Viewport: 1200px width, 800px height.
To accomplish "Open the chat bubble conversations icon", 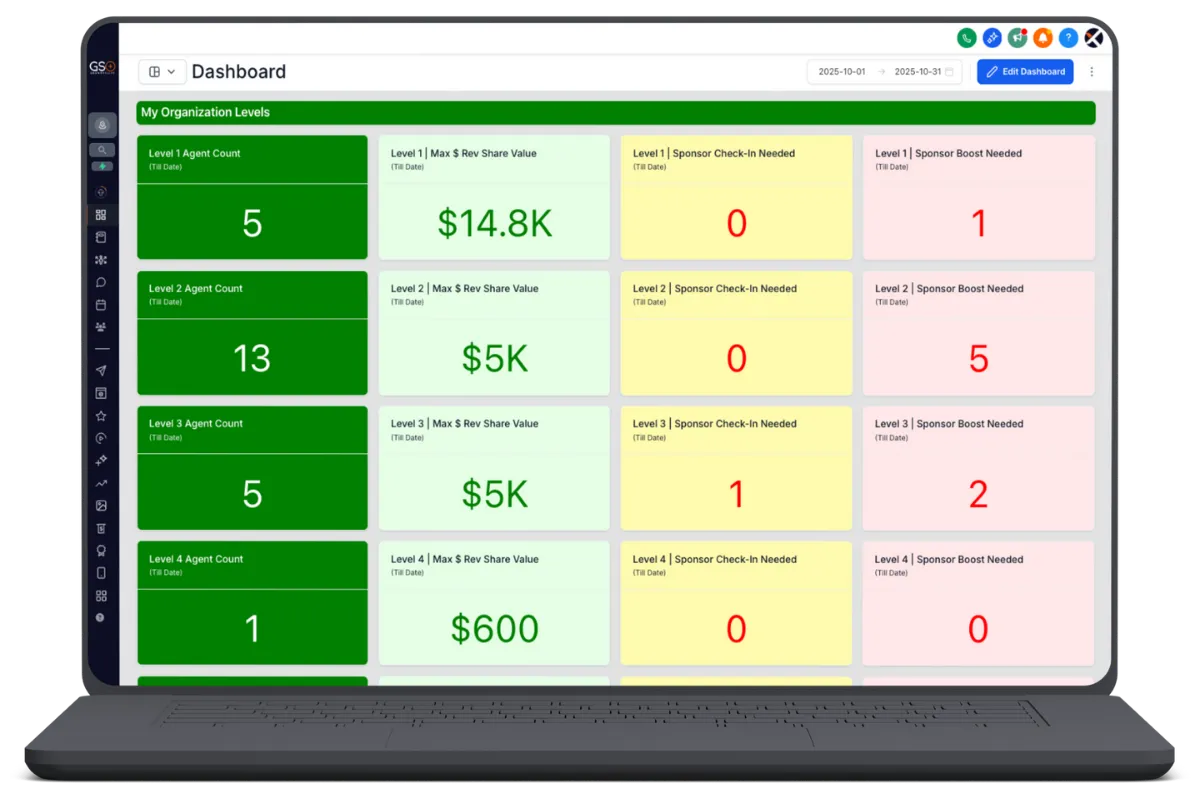I will pyautogui.click(x=101, y=282).
